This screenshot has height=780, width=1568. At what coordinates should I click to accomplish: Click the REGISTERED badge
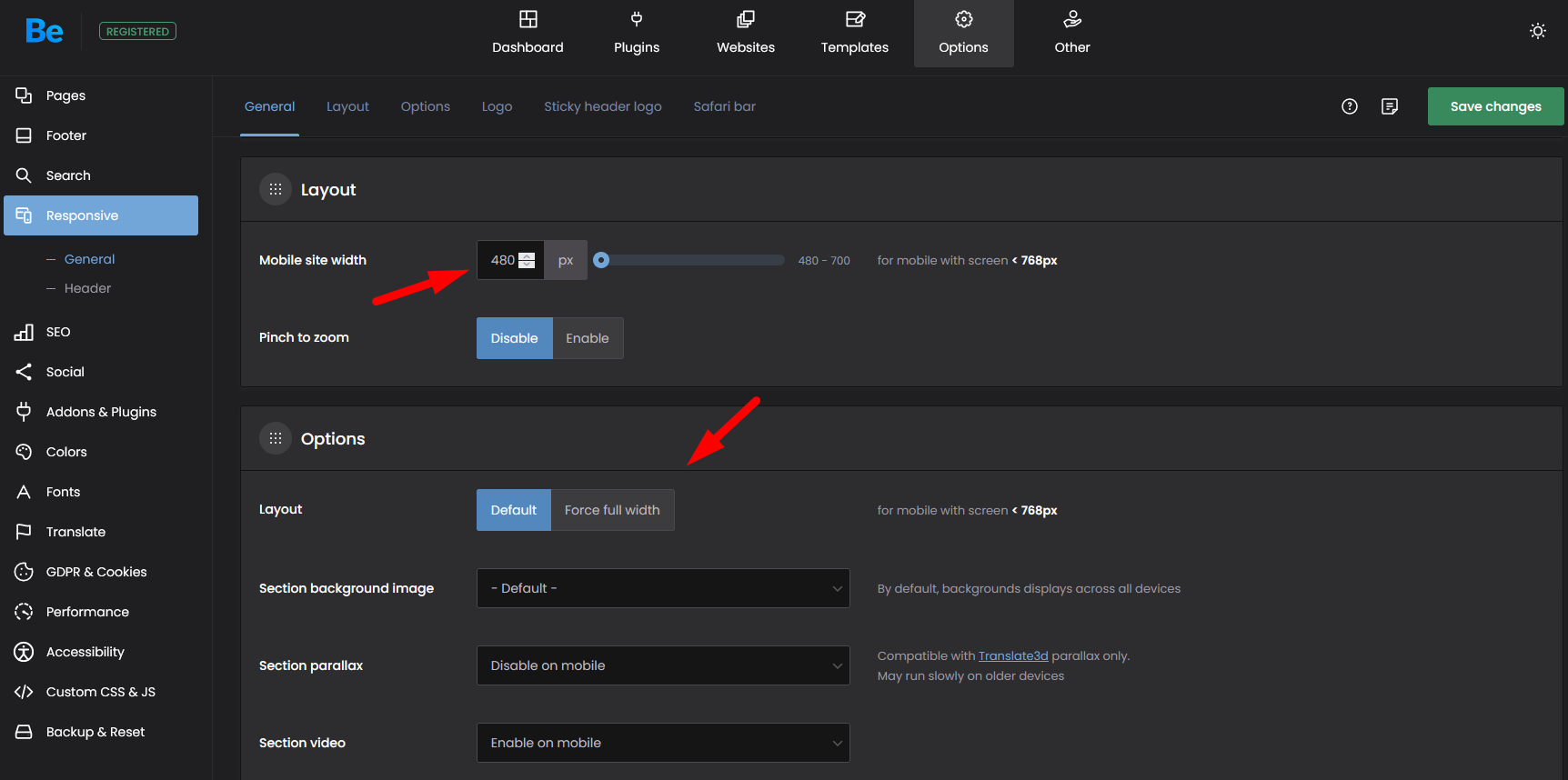pos(137,31)
